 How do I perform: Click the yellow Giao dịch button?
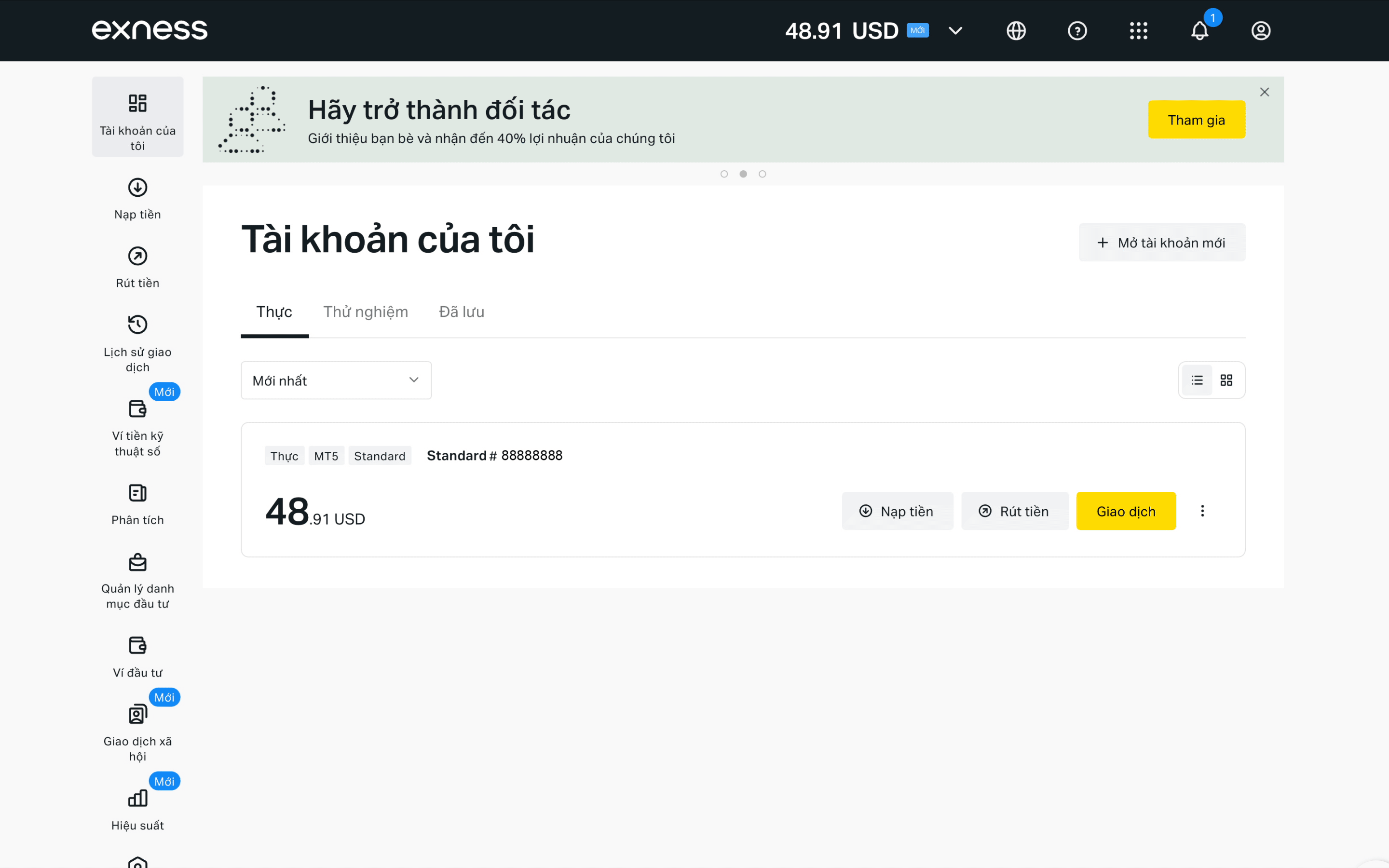click(1126, 511)
